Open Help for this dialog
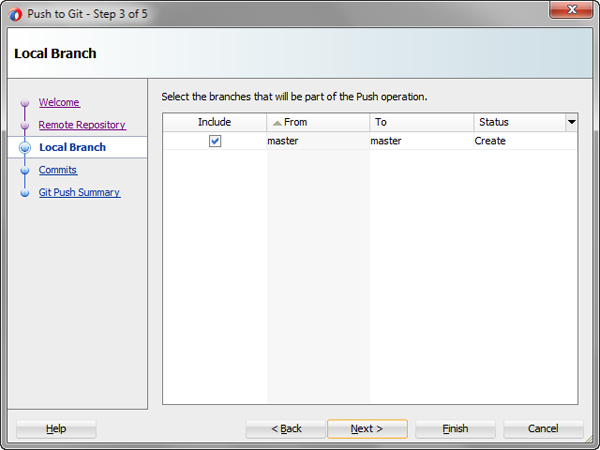600x450 pixels. [56, 429]
